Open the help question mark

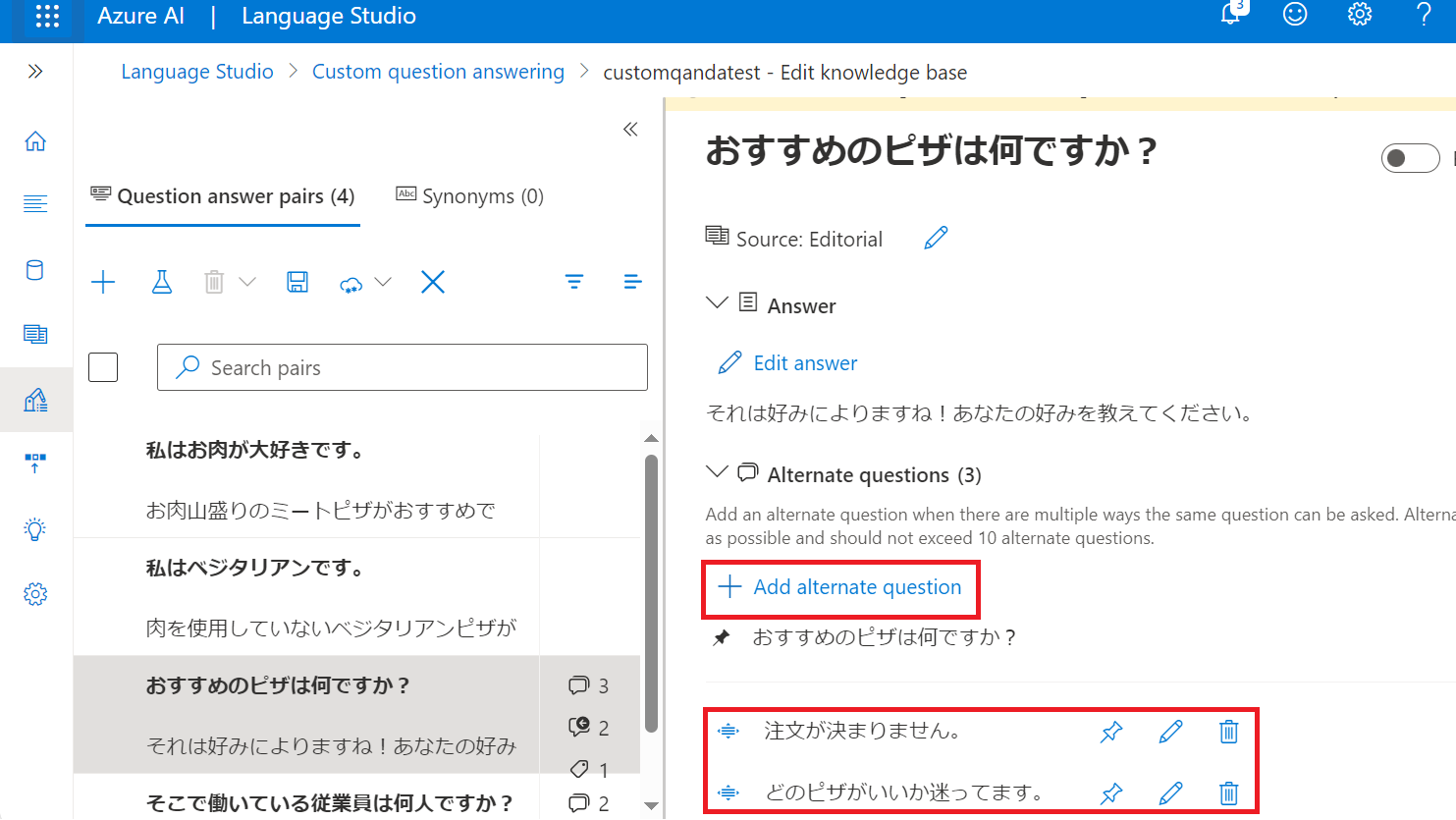1424,14
